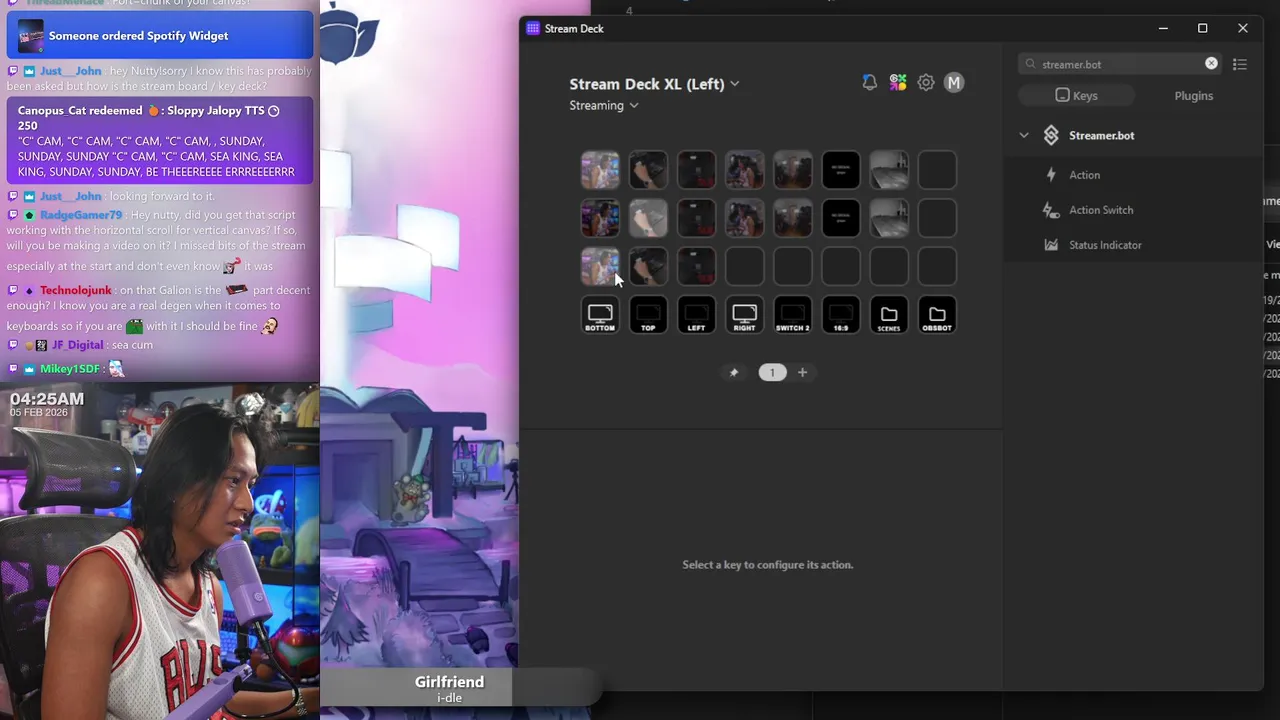Open the SCENES folder key
The width and height of the screenshot is (1280, 720).
888,315
